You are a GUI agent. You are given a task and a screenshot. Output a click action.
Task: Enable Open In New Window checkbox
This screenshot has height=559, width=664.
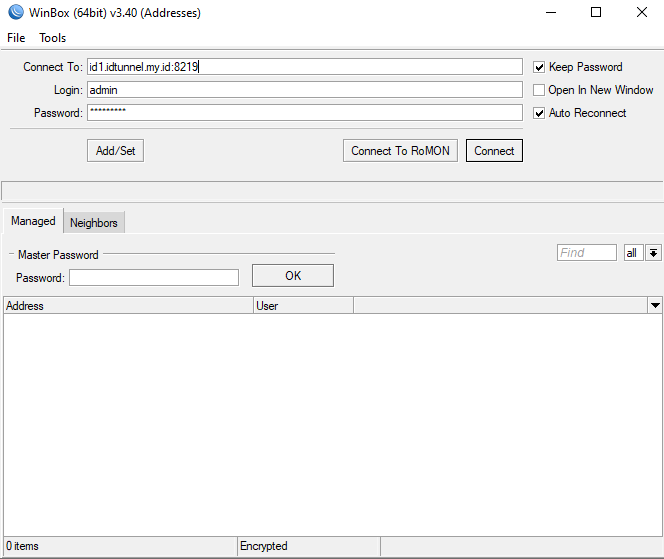tap(539, 90)
